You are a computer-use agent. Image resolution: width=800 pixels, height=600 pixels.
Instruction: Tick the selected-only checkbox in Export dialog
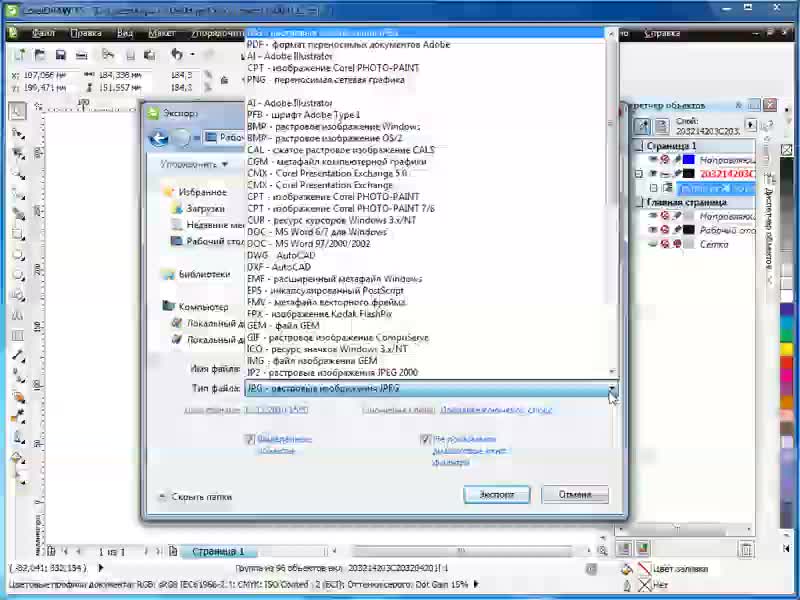(249, 439)
